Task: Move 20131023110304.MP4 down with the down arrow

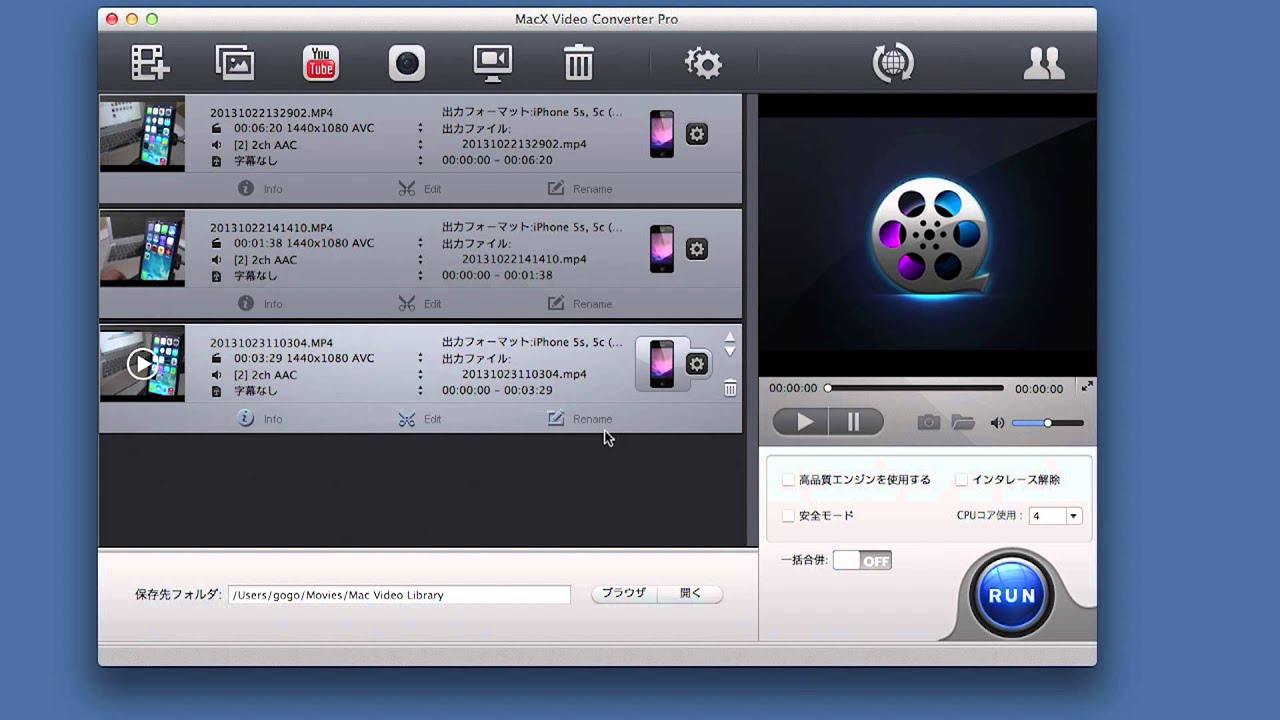Action: coord(730,351)
